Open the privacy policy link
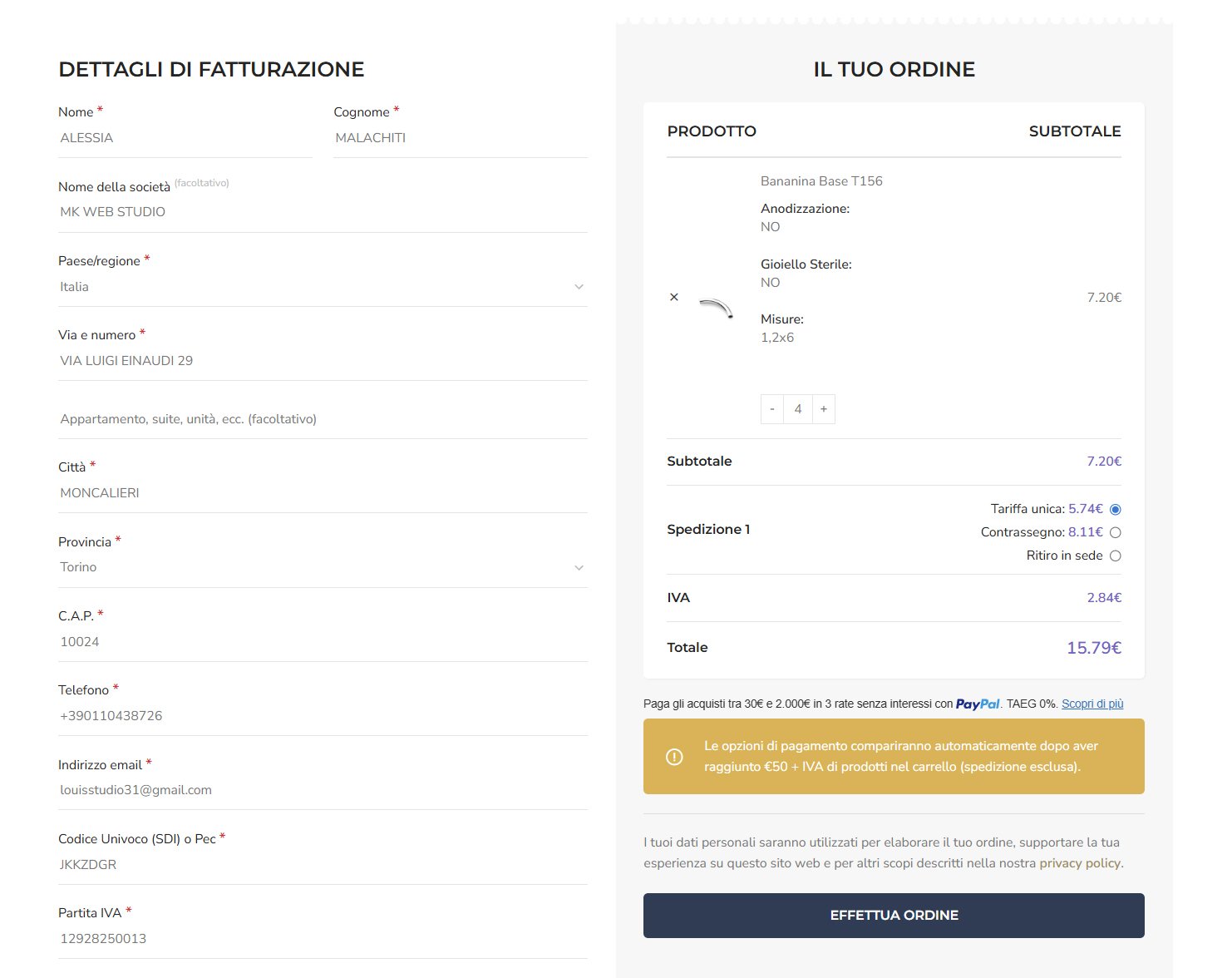Screen dimensions: 1232x978 1080,863
